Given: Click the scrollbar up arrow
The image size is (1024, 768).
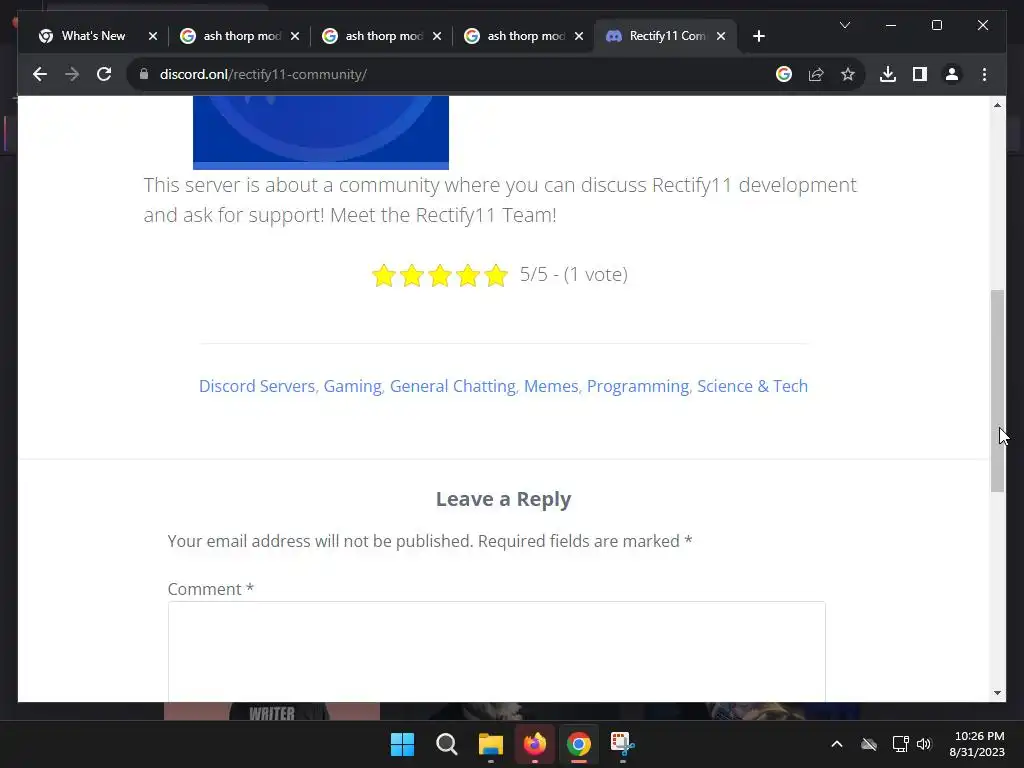Looking at the screenshot, I should [x=997, y=104].
